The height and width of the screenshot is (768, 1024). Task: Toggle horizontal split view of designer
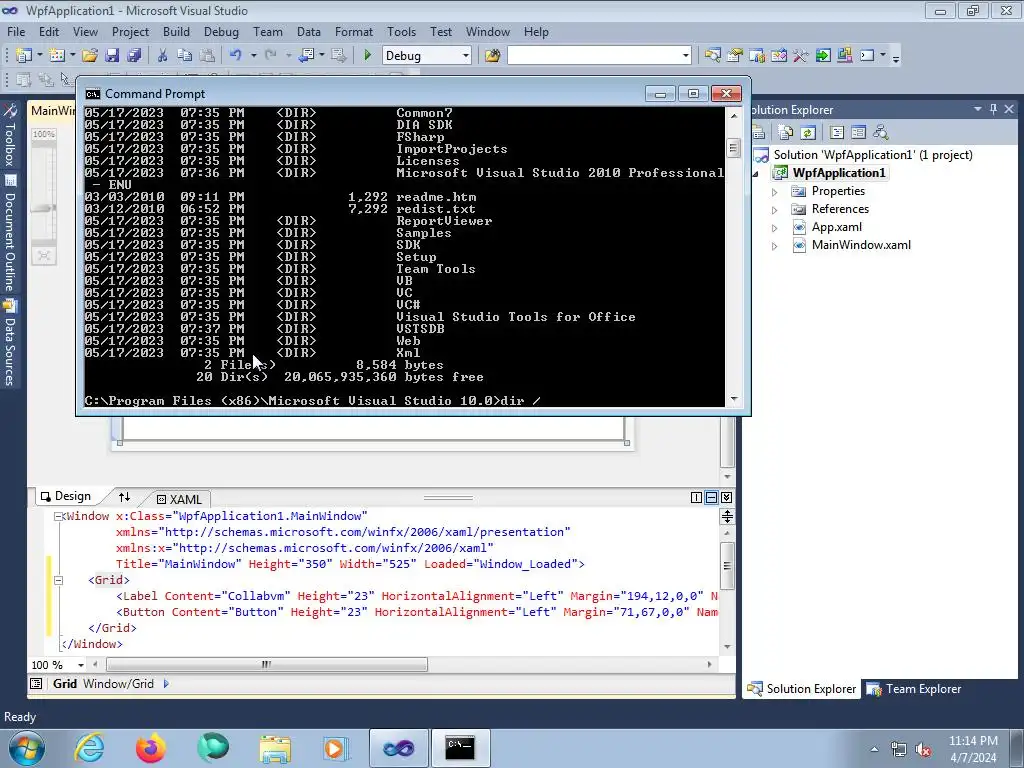(711, 498)
